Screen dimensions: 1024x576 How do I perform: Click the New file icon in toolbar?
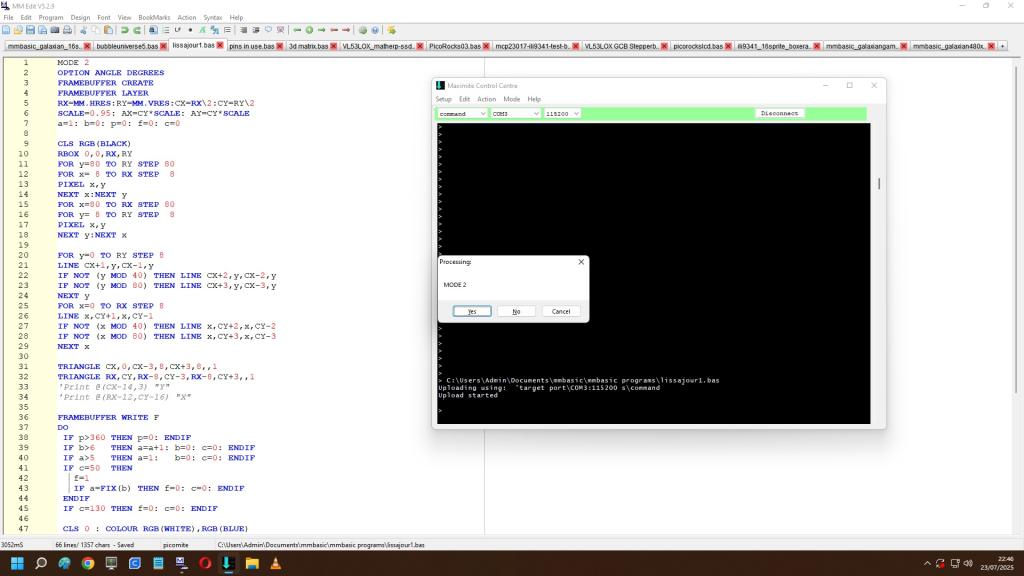click(7, 30)
